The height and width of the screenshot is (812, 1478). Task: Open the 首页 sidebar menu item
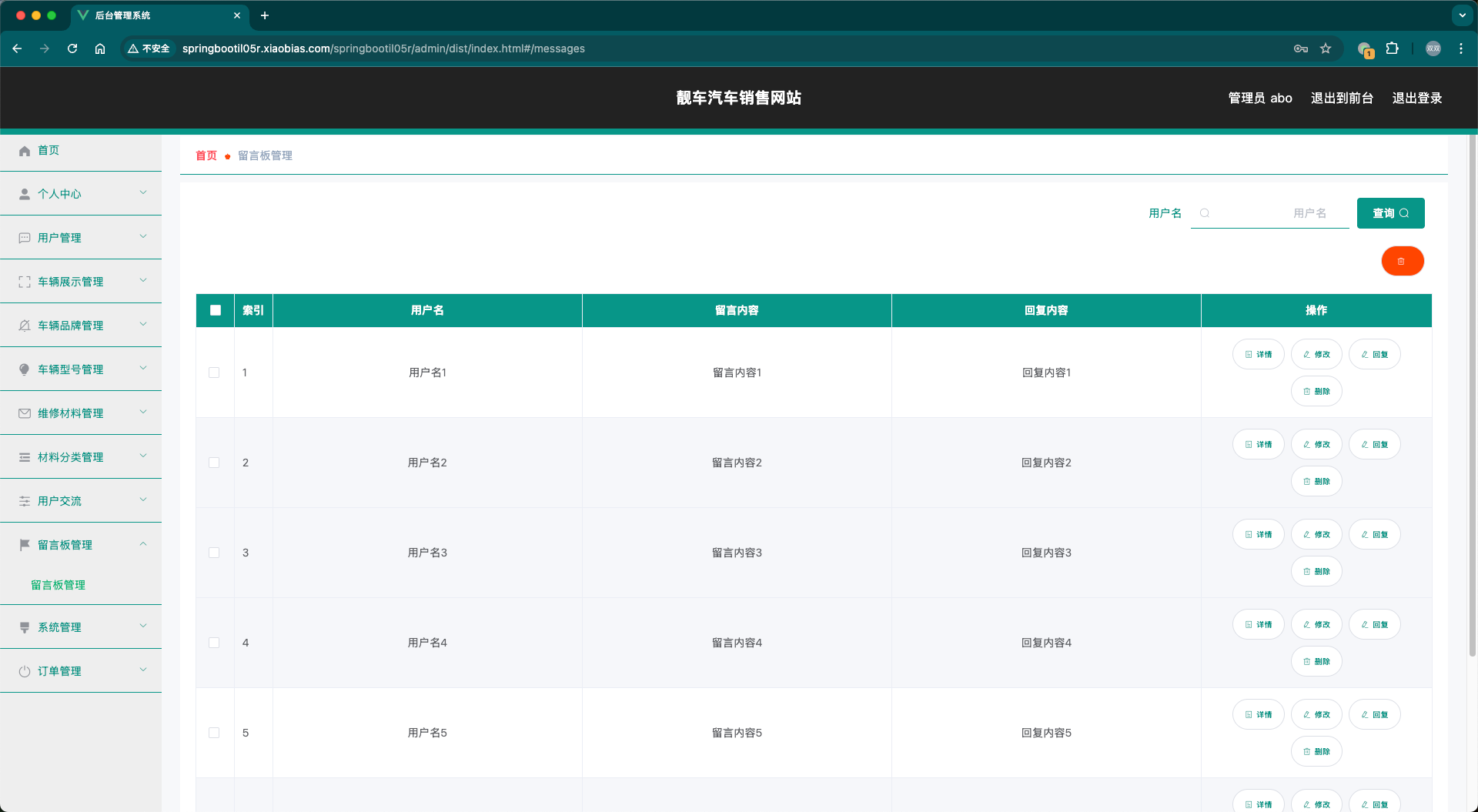[81, 151]
